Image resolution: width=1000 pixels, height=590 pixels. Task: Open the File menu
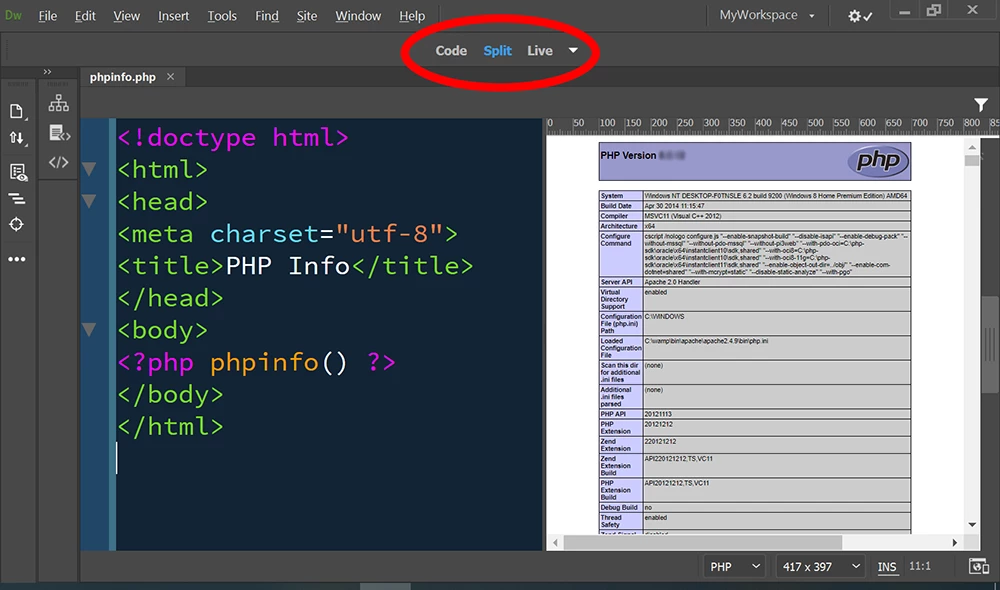click(x=48, y=16)
